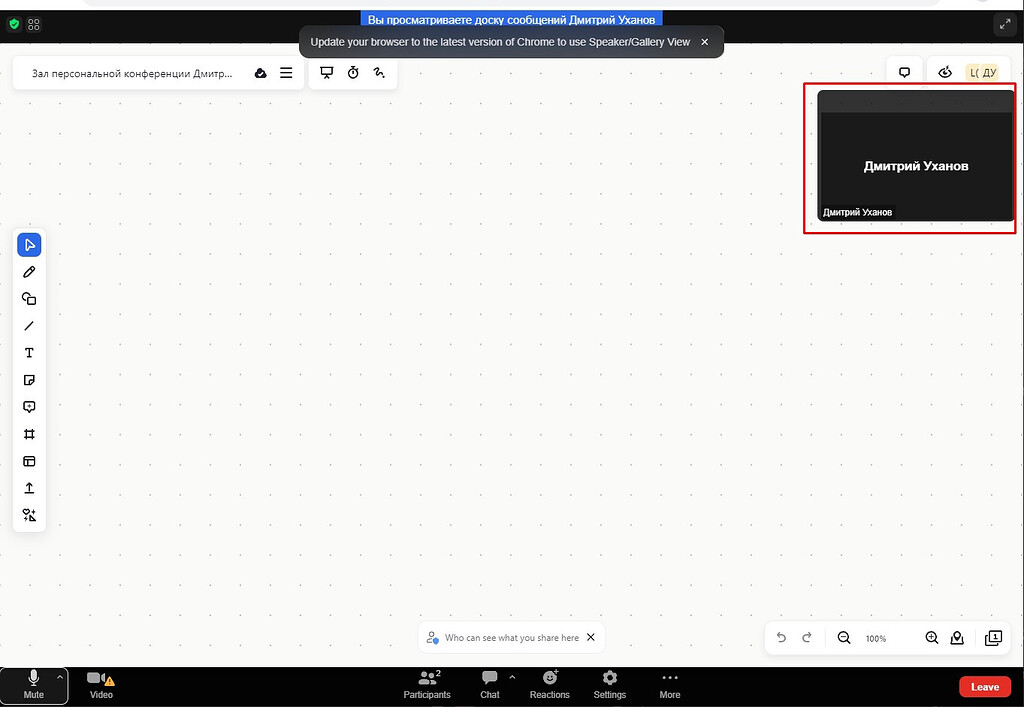Open the Templates panel
Image resolution: width=1024 pixels, height=707 pixels.
[29, 461]
